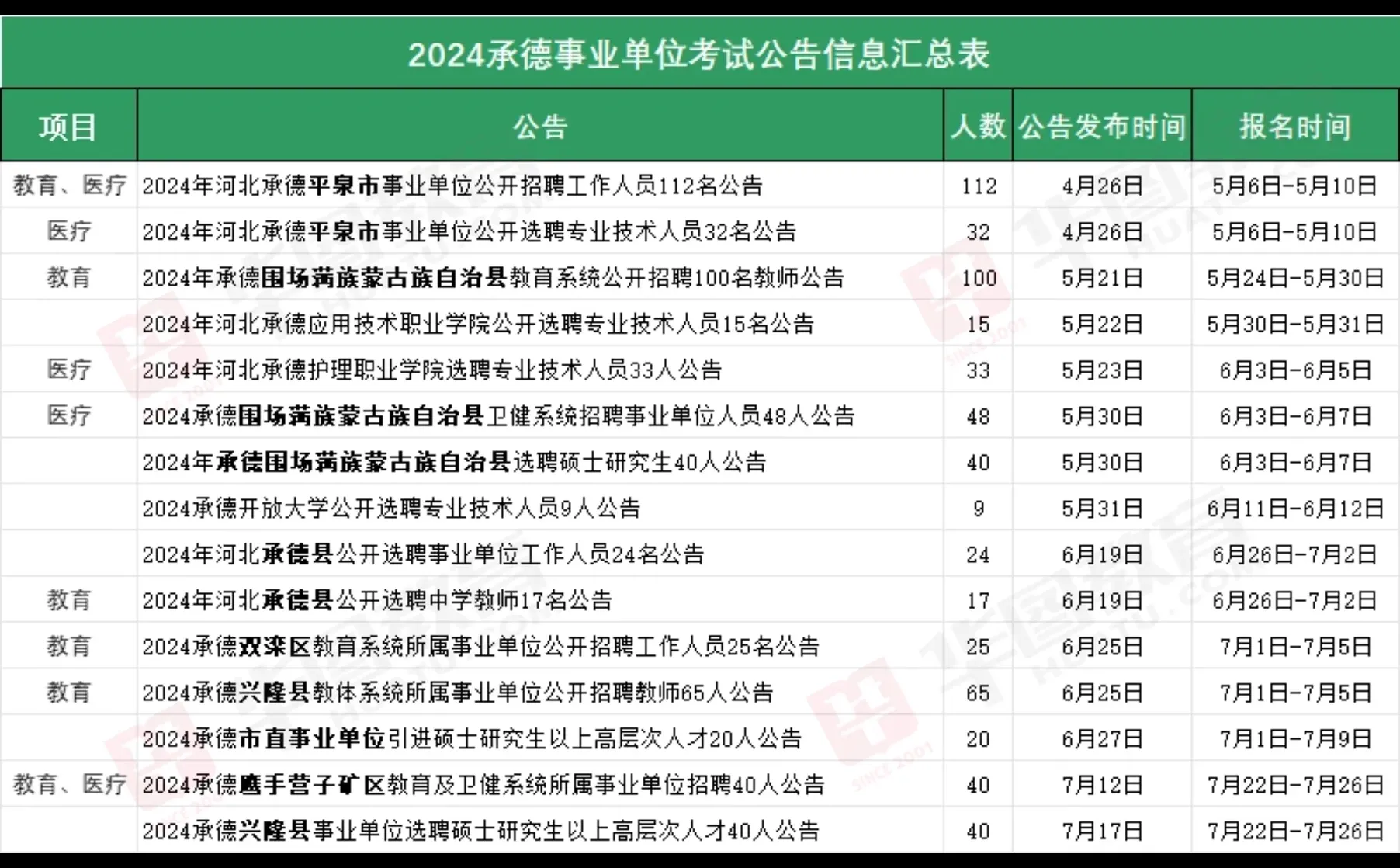This screenshot has height=868, width=1400.
Task: Select the 教育、医疗 label in first row
Action: click(x=68, y=186)
